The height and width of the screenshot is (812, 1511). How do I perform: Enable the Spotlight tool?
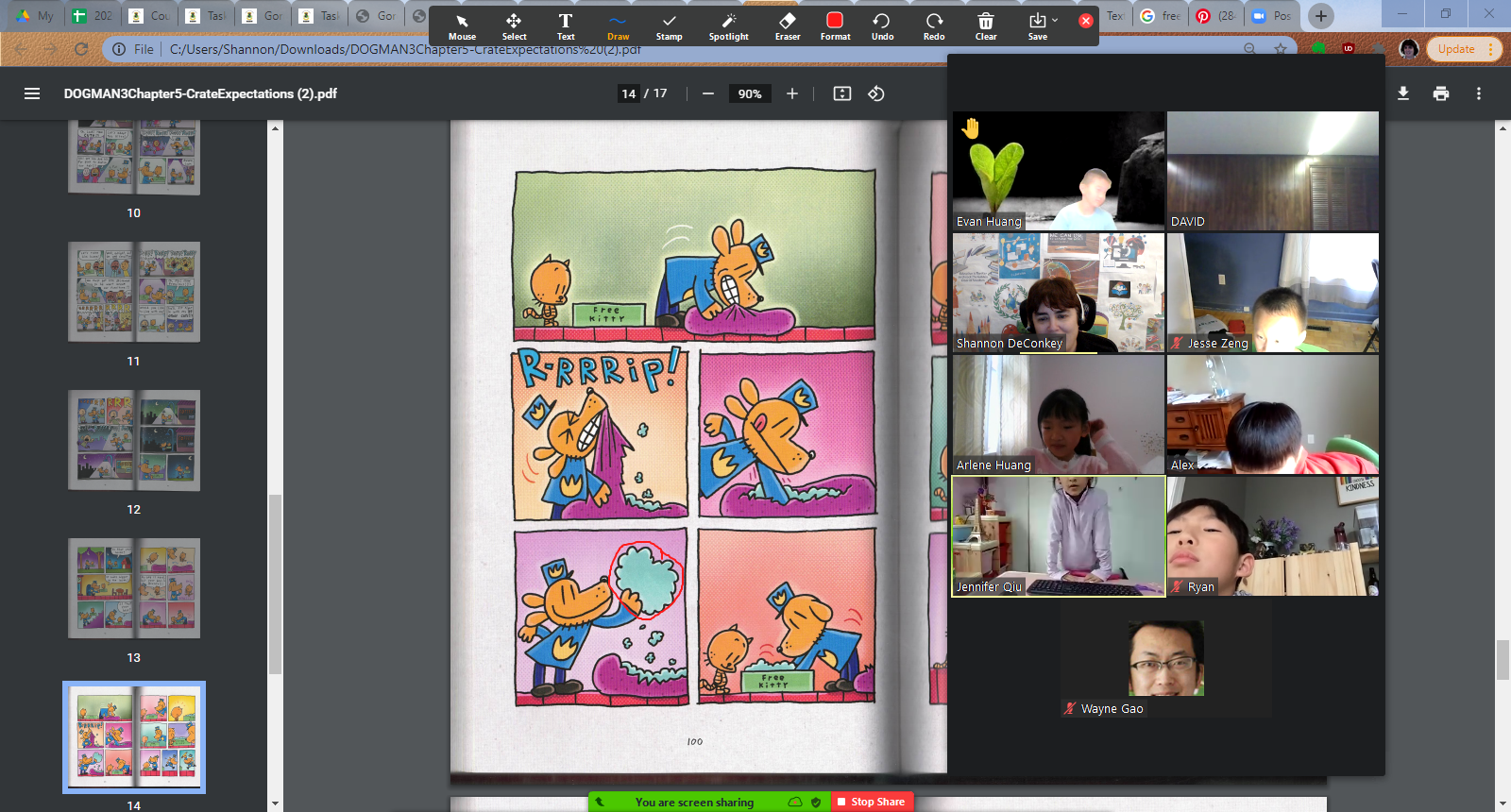pyautogui.click(x=728, y=26)
